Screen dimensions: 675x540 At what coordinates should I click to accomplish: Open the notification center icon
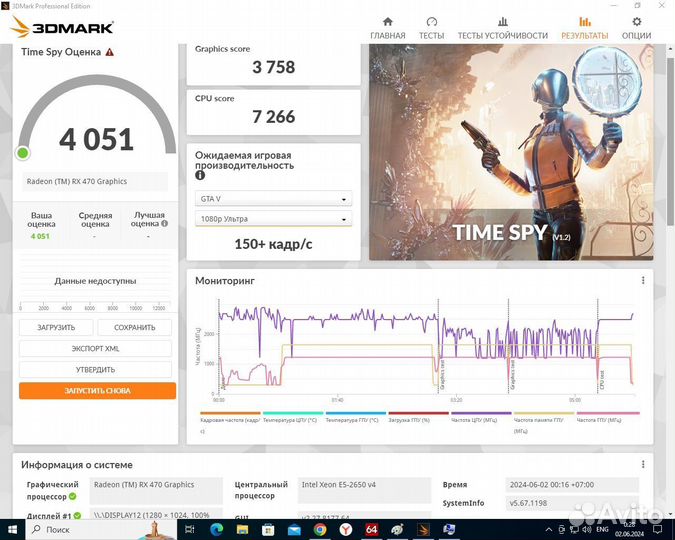pyautogui.click(x=657, y=529)
